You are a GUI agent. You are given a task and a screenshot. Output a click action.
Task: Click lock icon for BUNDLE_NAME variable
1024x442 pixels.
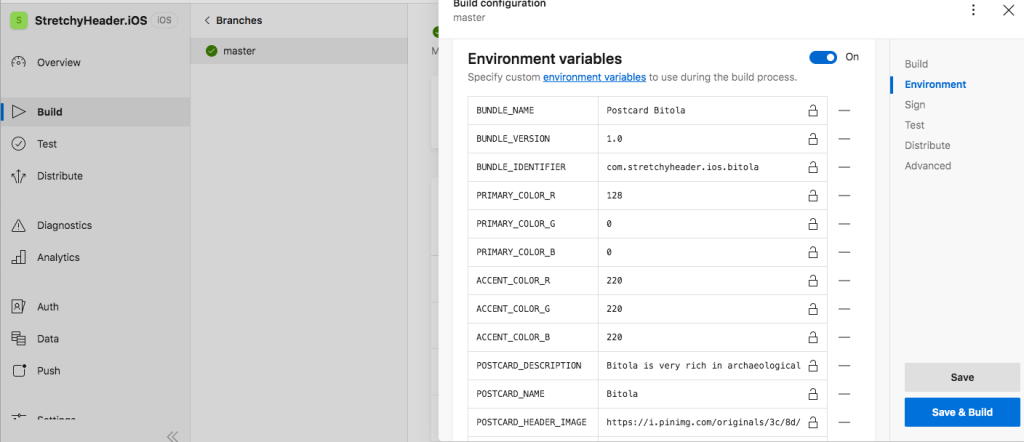point(812,110)
